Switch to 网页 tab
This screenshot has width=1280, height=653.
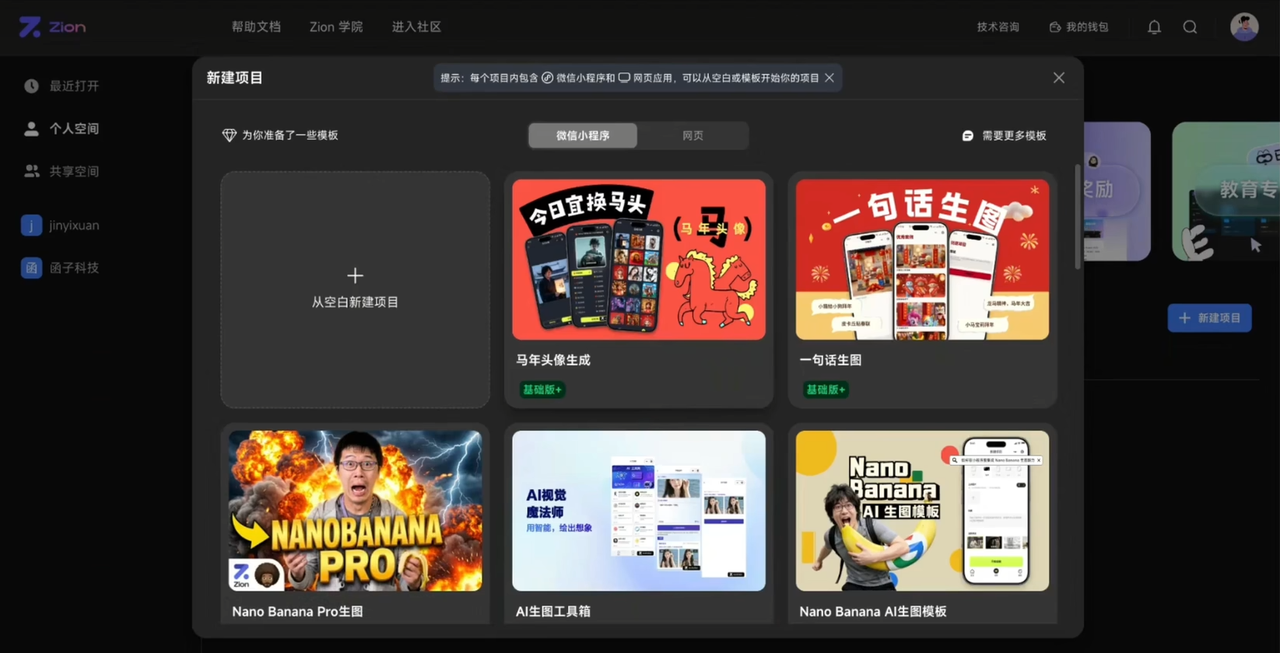pos(693,135)
